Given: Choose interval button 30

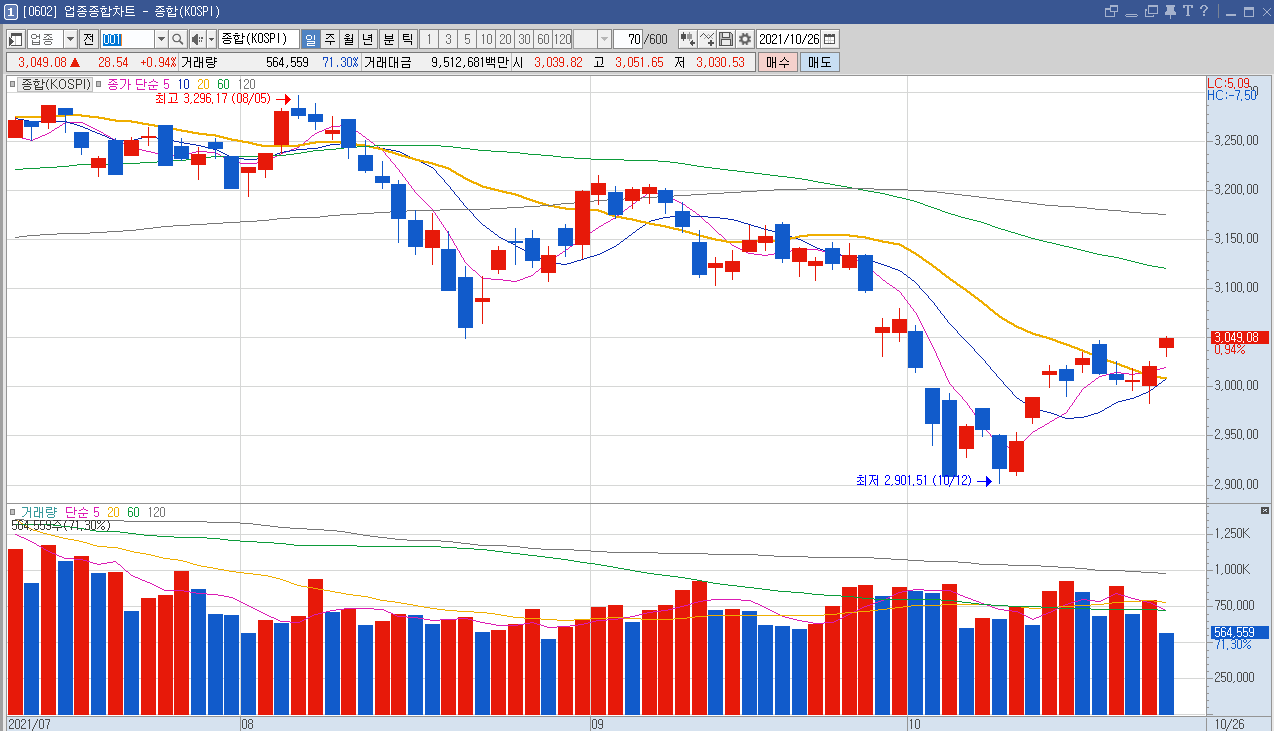Looking at the screenshot, I should [x=523, y=39].
